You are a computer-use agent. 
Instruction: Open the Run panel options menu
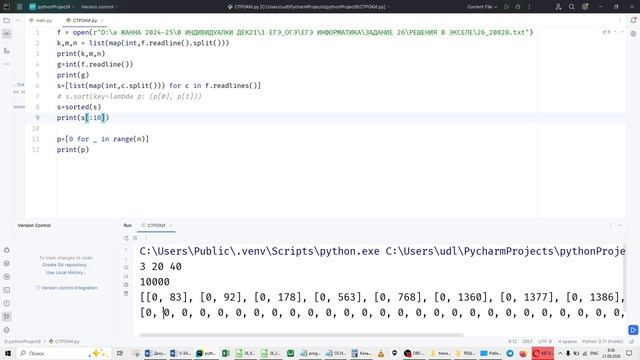point(611,225)
